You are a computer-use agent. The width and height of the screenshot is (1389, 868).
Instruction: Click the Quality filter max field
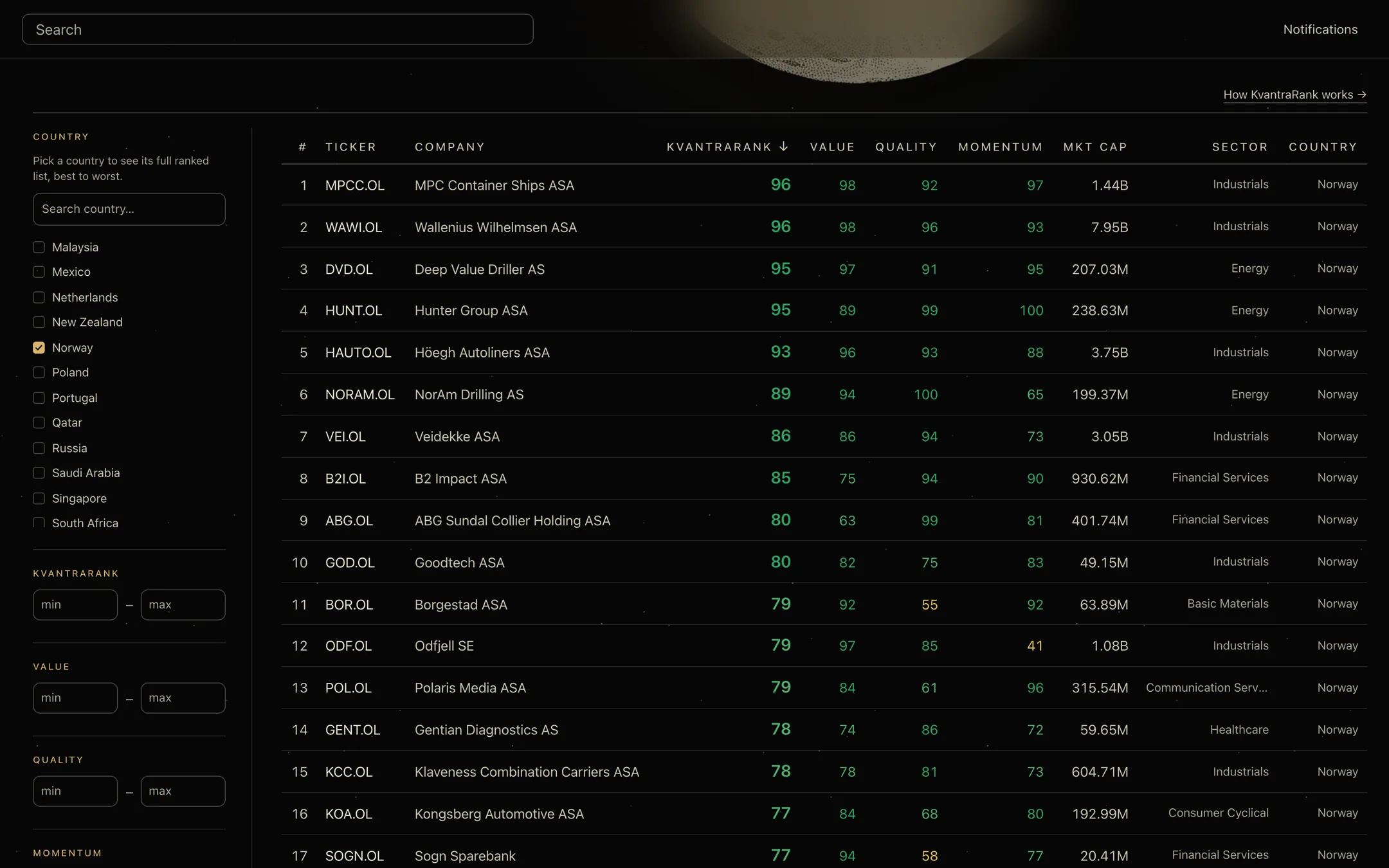183,791
